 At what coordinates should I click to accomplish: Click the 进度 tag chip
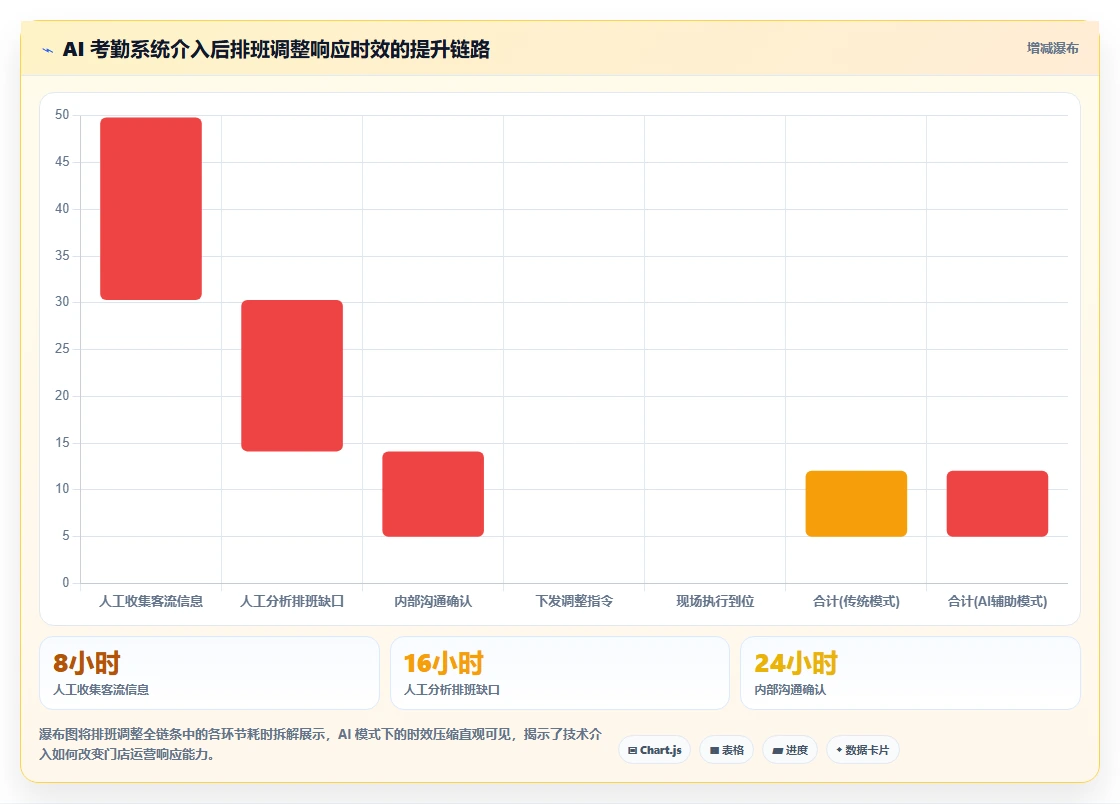[x=790, y=750]
